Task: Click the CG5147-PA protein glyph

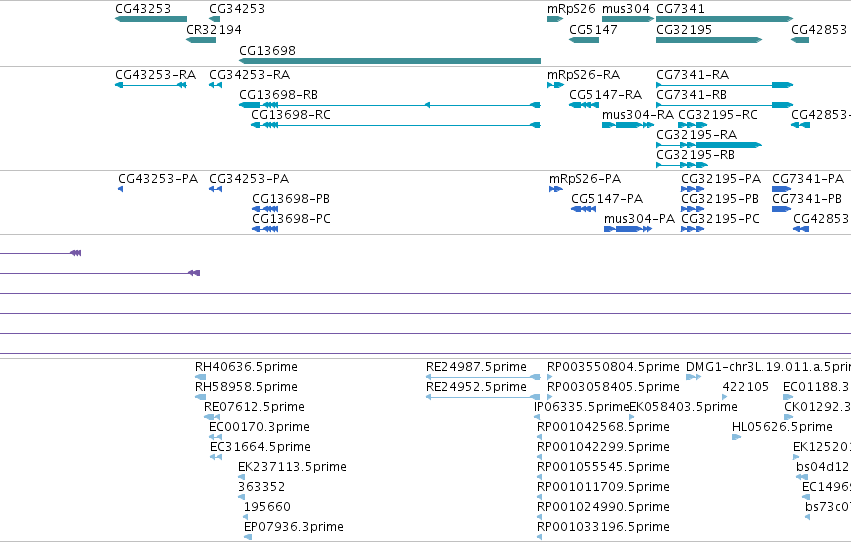Action: 584,209
